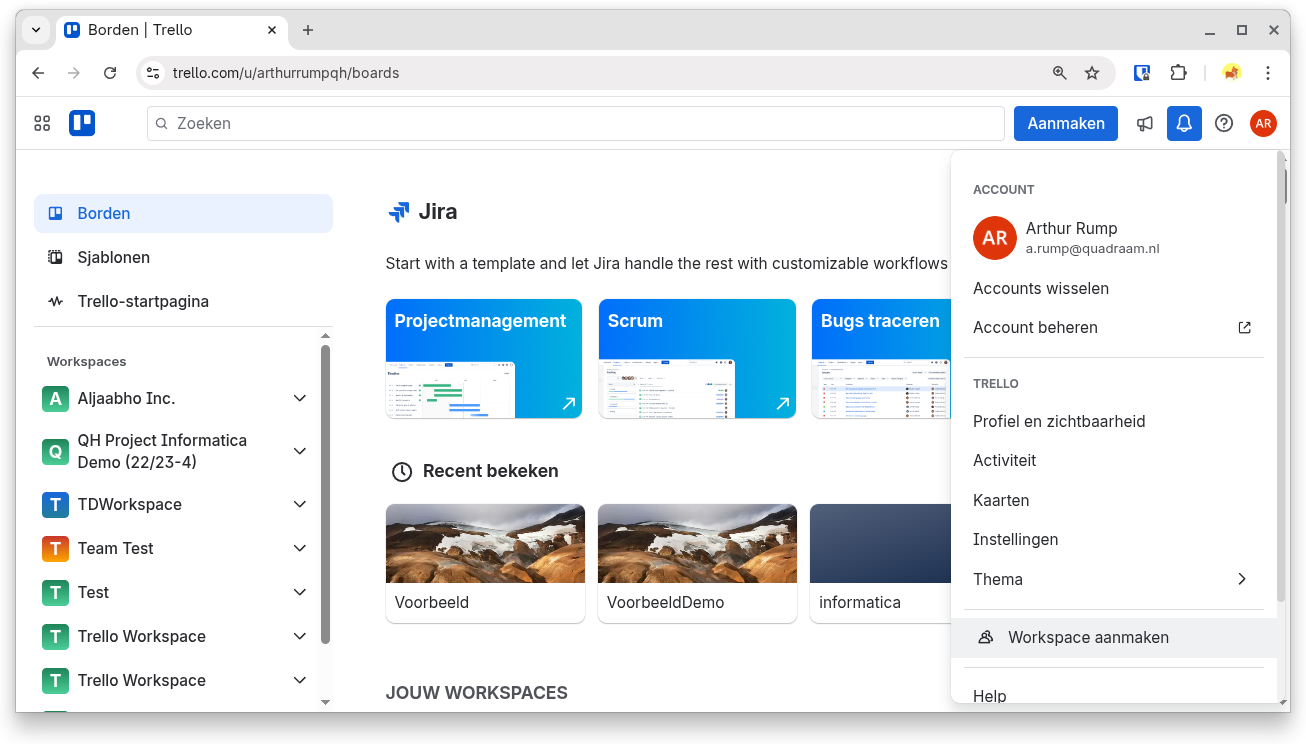The width and height of the screenshot is (1306, 744).
Task: Click the Aljaabho Inc. workspace avatar
Action: (55, 398)
